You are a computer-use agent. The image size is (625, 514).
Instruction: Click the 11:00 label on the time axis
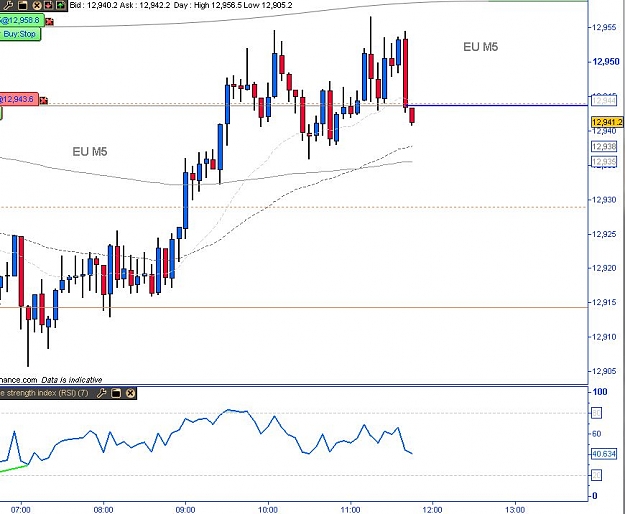click(350, 510)
